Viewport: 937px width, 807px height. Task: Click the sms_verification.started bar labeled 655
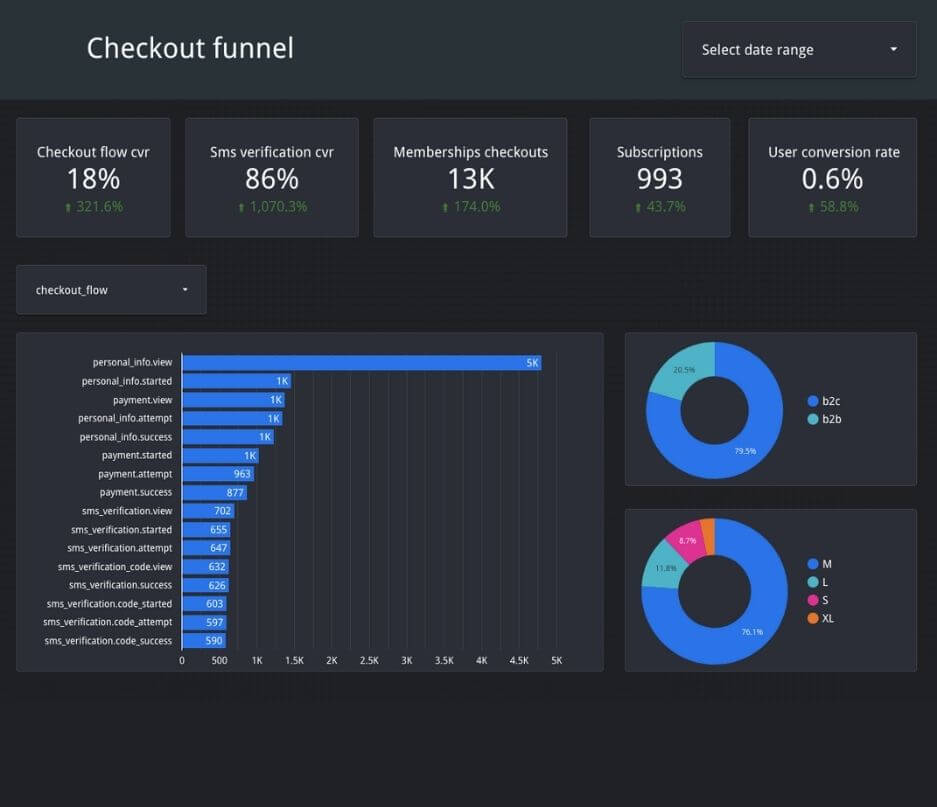[206, 530]
